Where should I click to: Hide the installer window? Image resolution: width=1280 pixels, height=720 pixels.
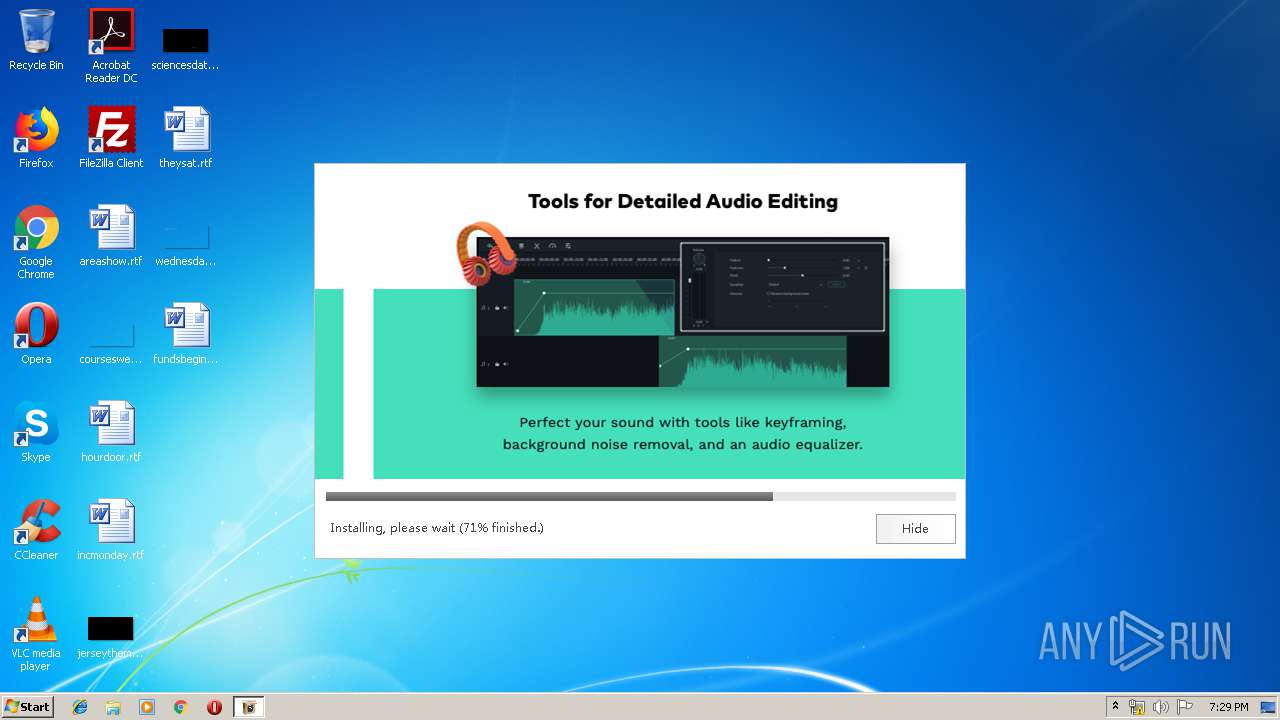pyautogui.click(x=915, y=528)
